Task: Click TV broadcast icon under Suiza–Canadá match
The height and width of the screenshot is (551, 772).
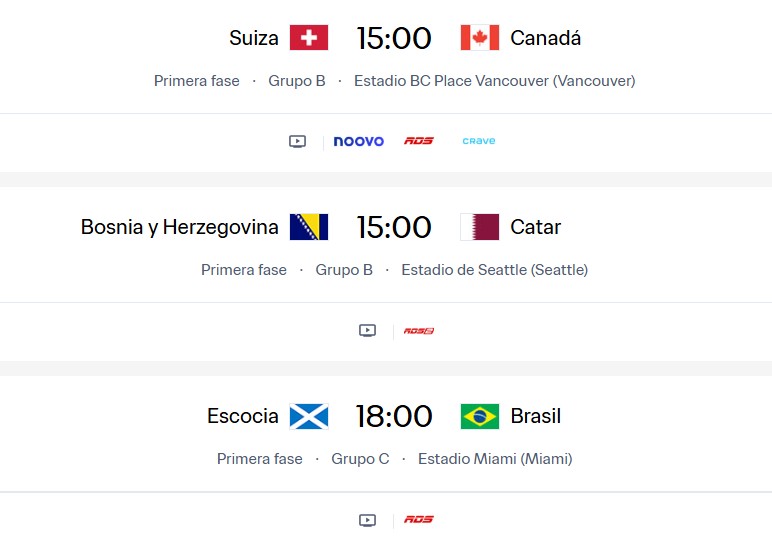Action: coord(297,141)
